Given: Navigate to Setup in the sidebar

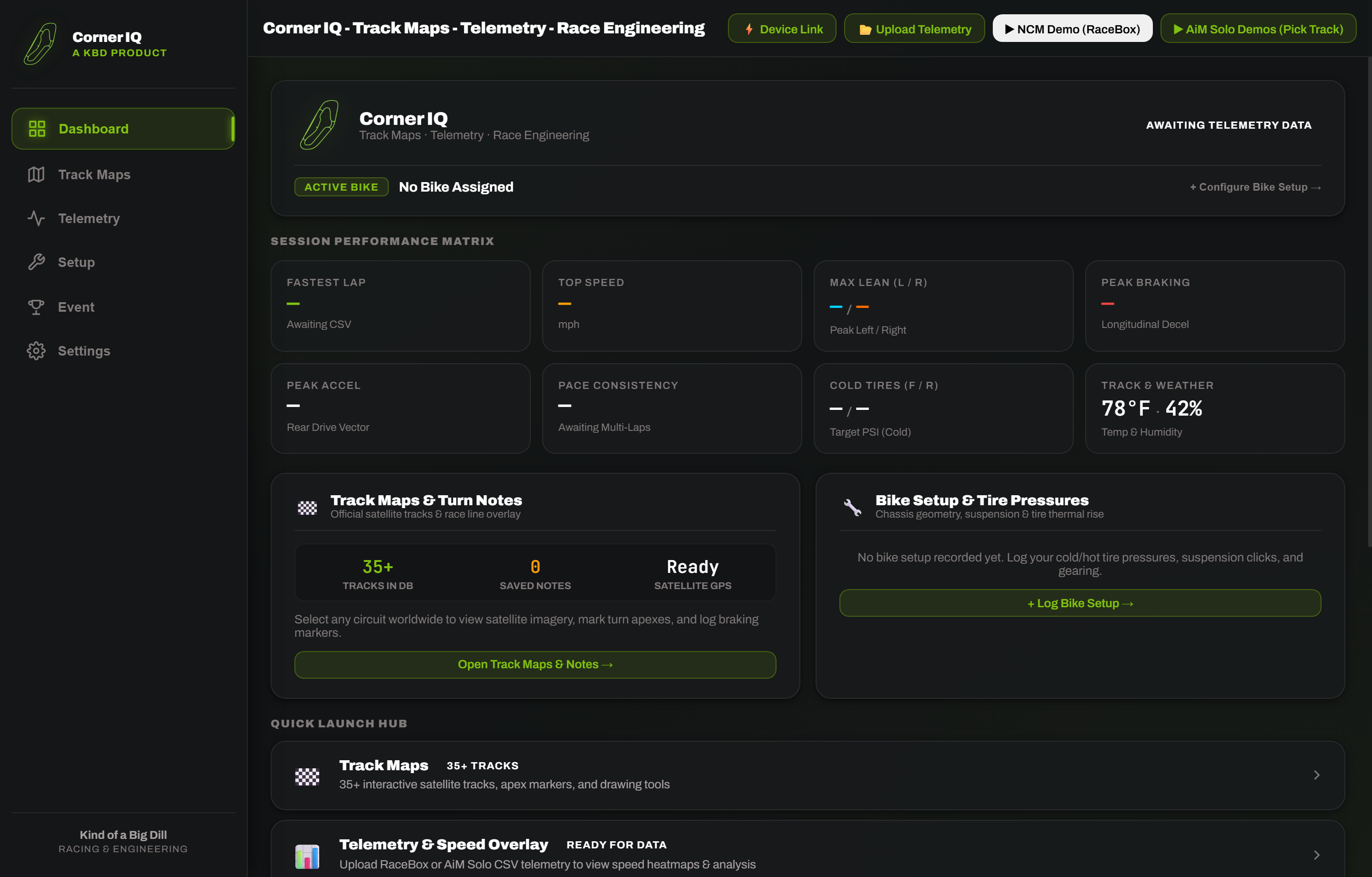Looking at the screenshot, I should point(123,262).
